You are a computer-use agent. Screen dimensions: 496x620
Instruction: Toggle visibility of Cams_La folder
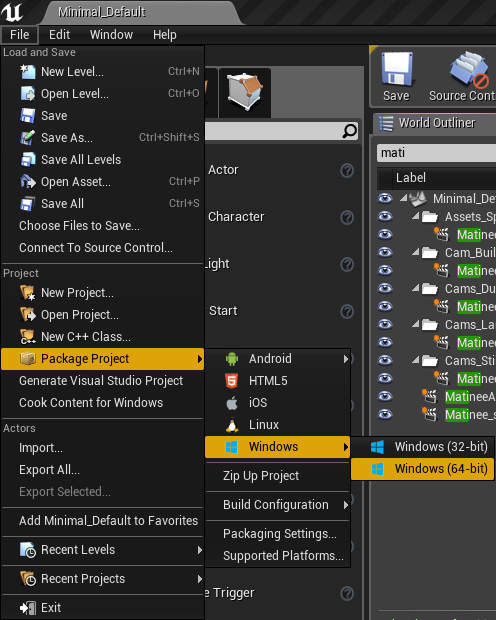(385, 324)
